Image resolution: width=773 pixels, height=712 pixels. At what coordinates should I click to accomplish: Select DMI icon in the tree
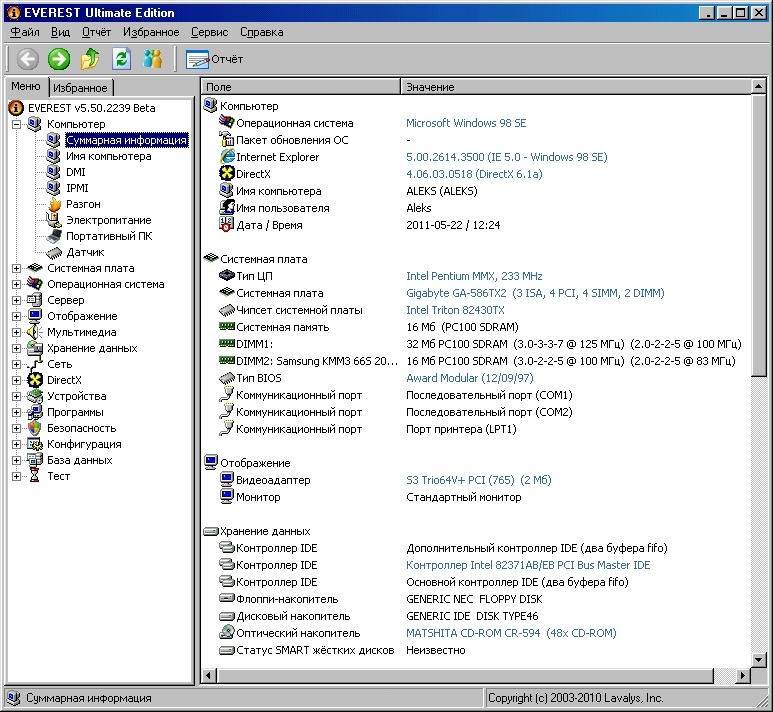click(x=53, y=172)
